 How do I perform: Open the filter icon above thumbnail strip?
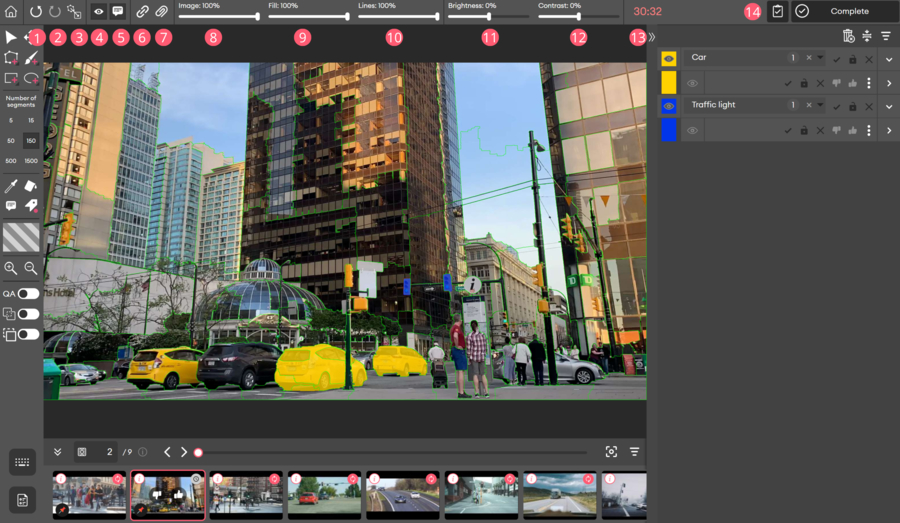634,452
